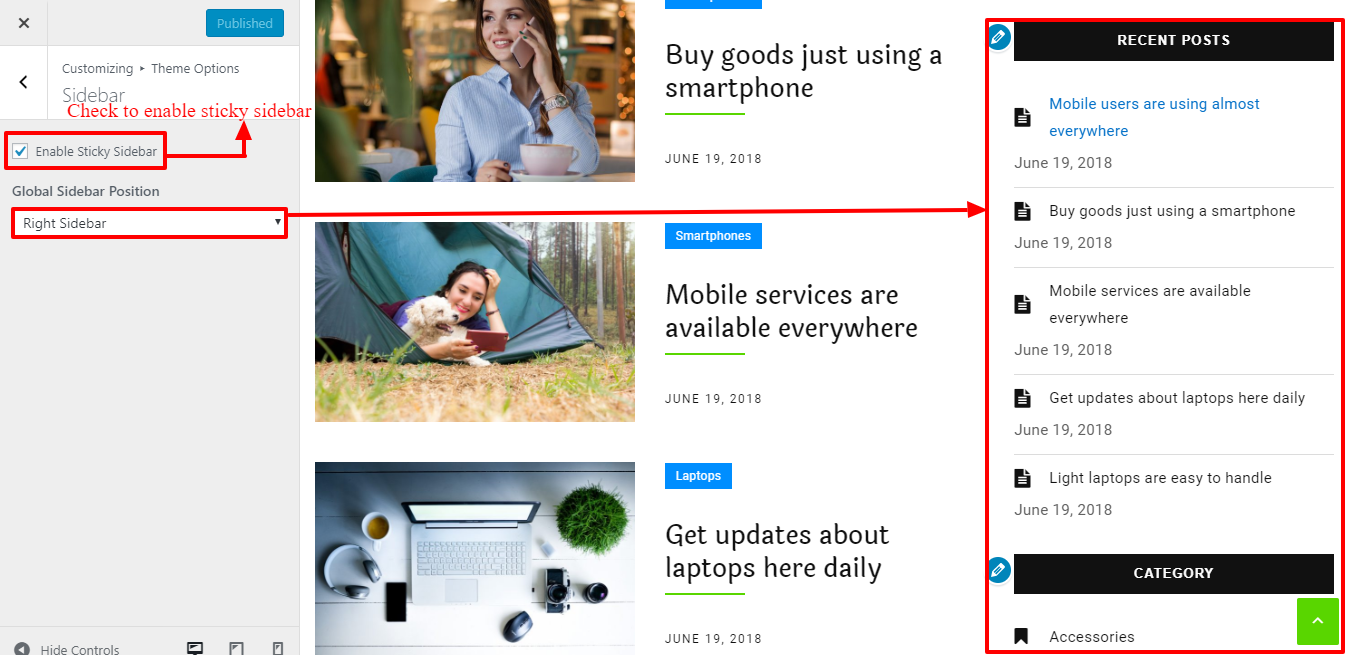Screen dimensions: 1349x655
Task: Switch to mobile preview device icon
Action: [278, 648]
